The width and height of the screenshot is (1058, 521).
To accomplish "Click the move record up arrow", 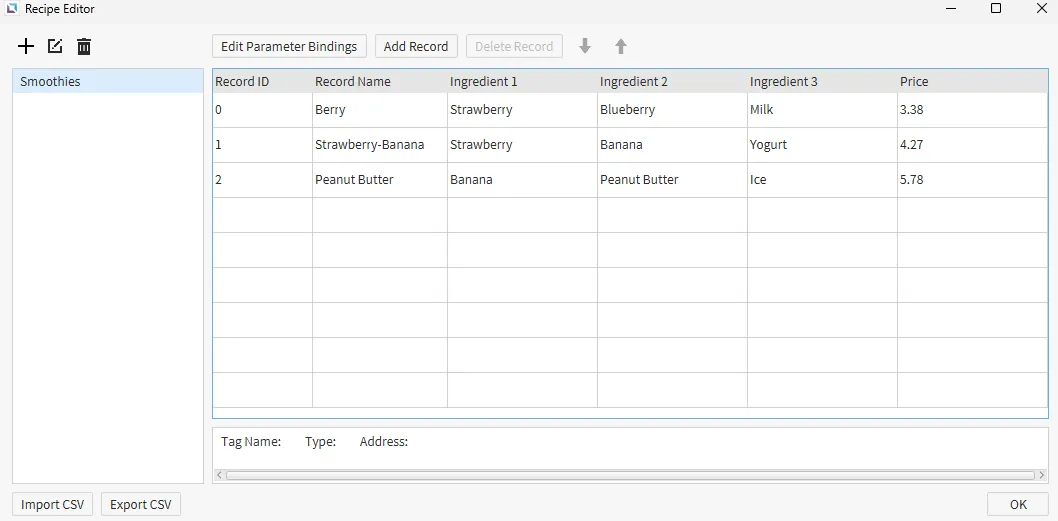I will pos(621,46).
